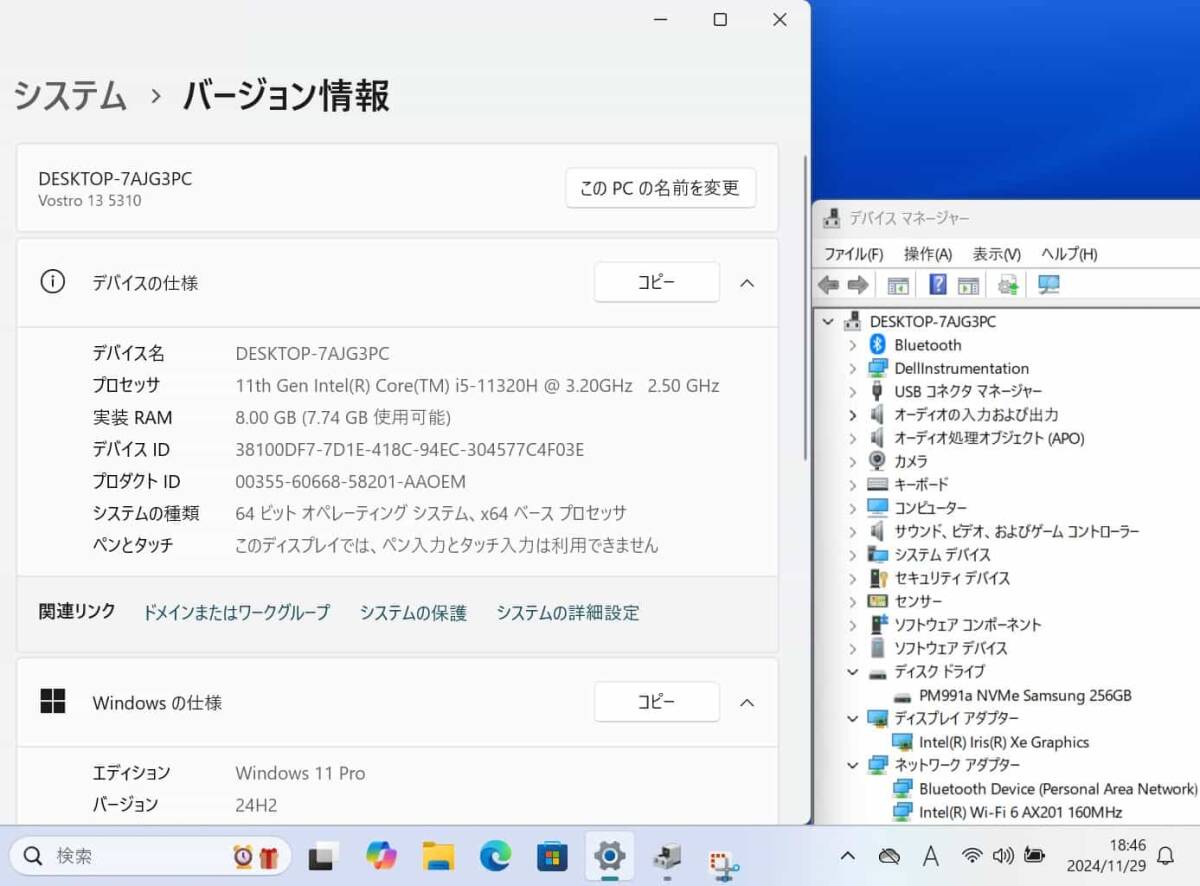Open Microsoft Store from the taskbar

click(x=552, y=856)
